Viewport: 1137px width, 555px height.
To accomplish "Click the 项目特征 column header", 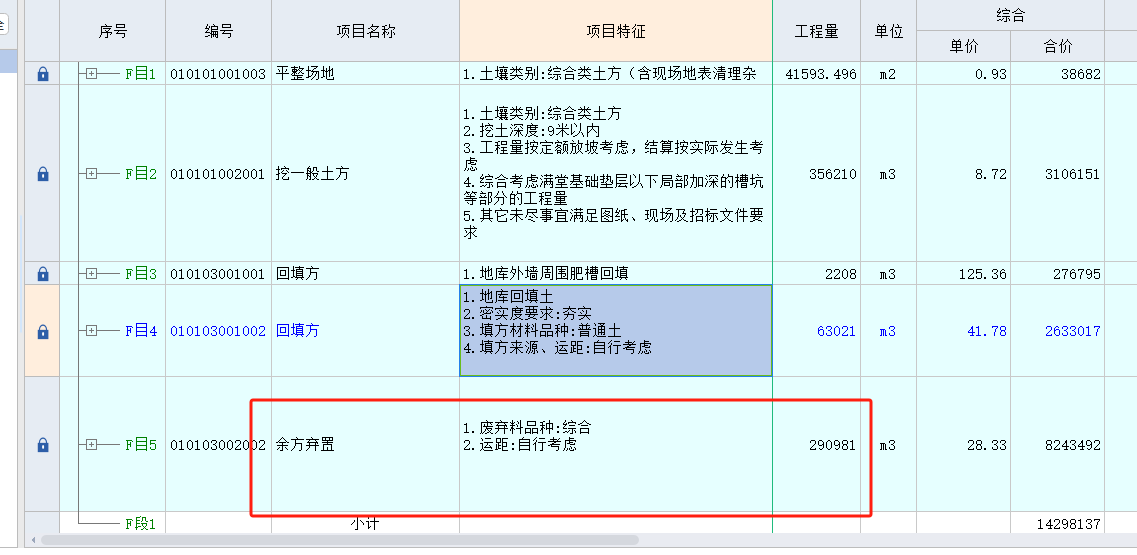I will tap(615, 31).
